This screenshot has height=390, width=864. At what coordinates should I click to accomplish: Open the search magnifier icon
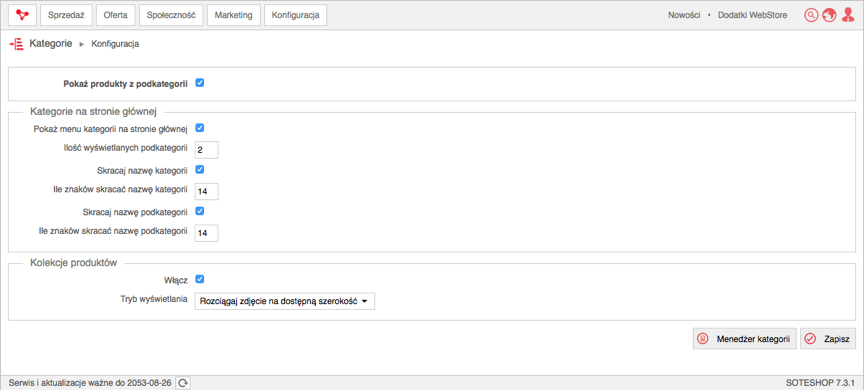[x=811, y=15]
